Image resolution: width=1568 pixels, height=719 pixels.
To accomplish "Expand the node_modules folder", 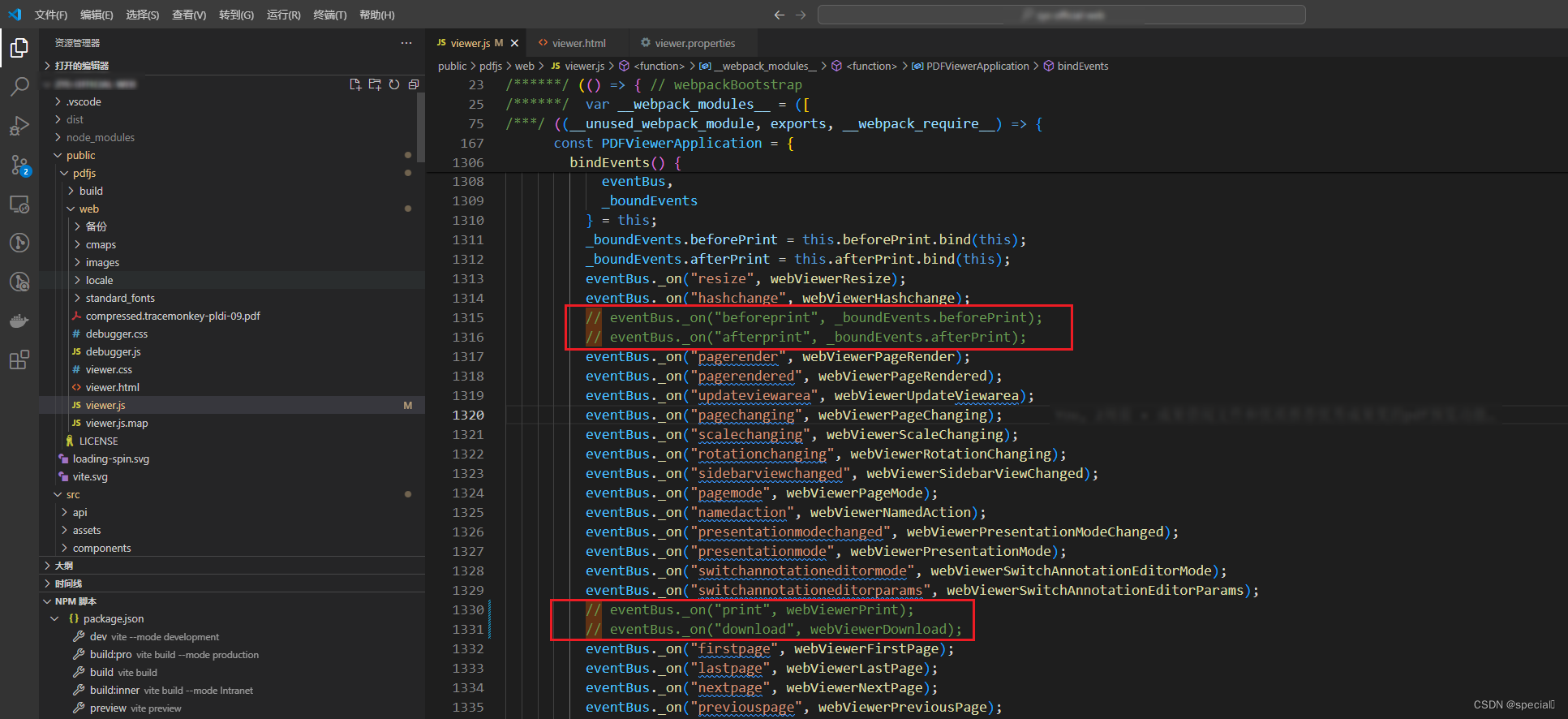I will [x=232, y=138].
